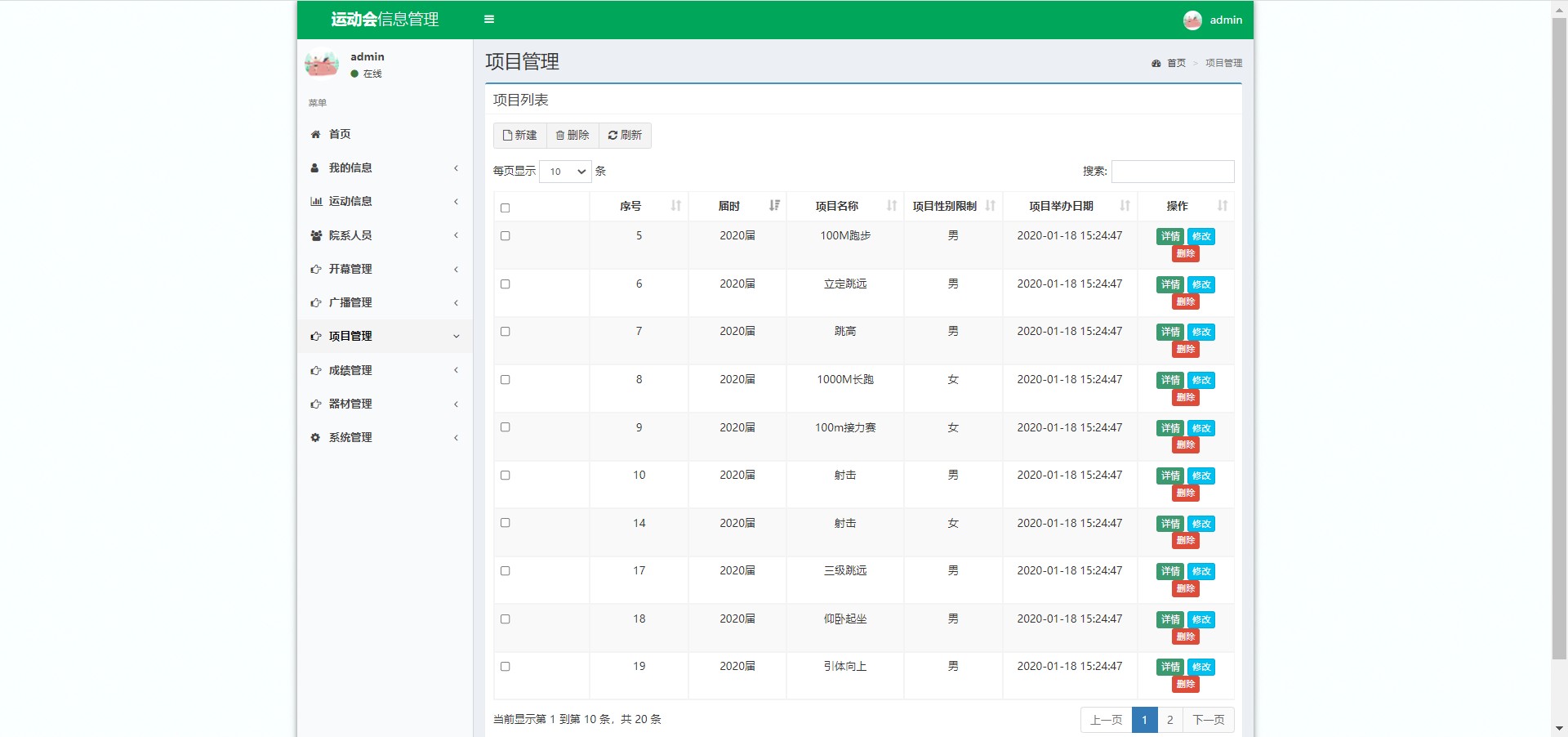Click the admin username in top bar
This screenshot has width=1568, height=737.
click(1226, 20)
